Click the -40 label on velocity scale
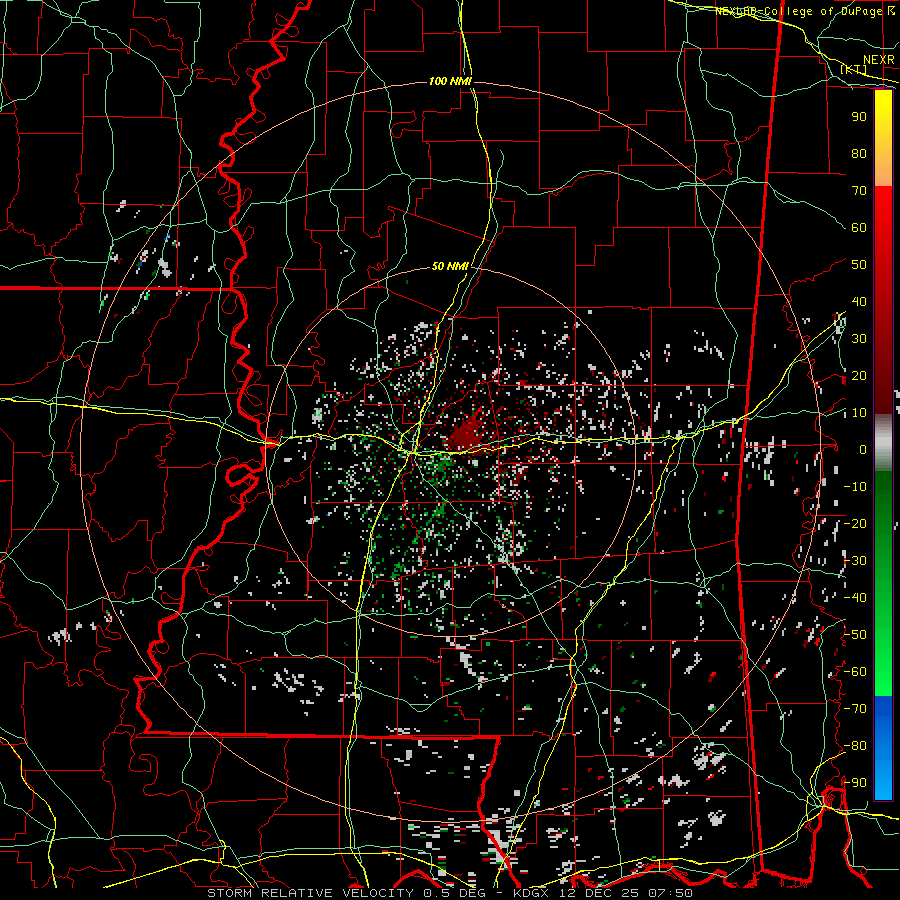 [x=855, y=598]
